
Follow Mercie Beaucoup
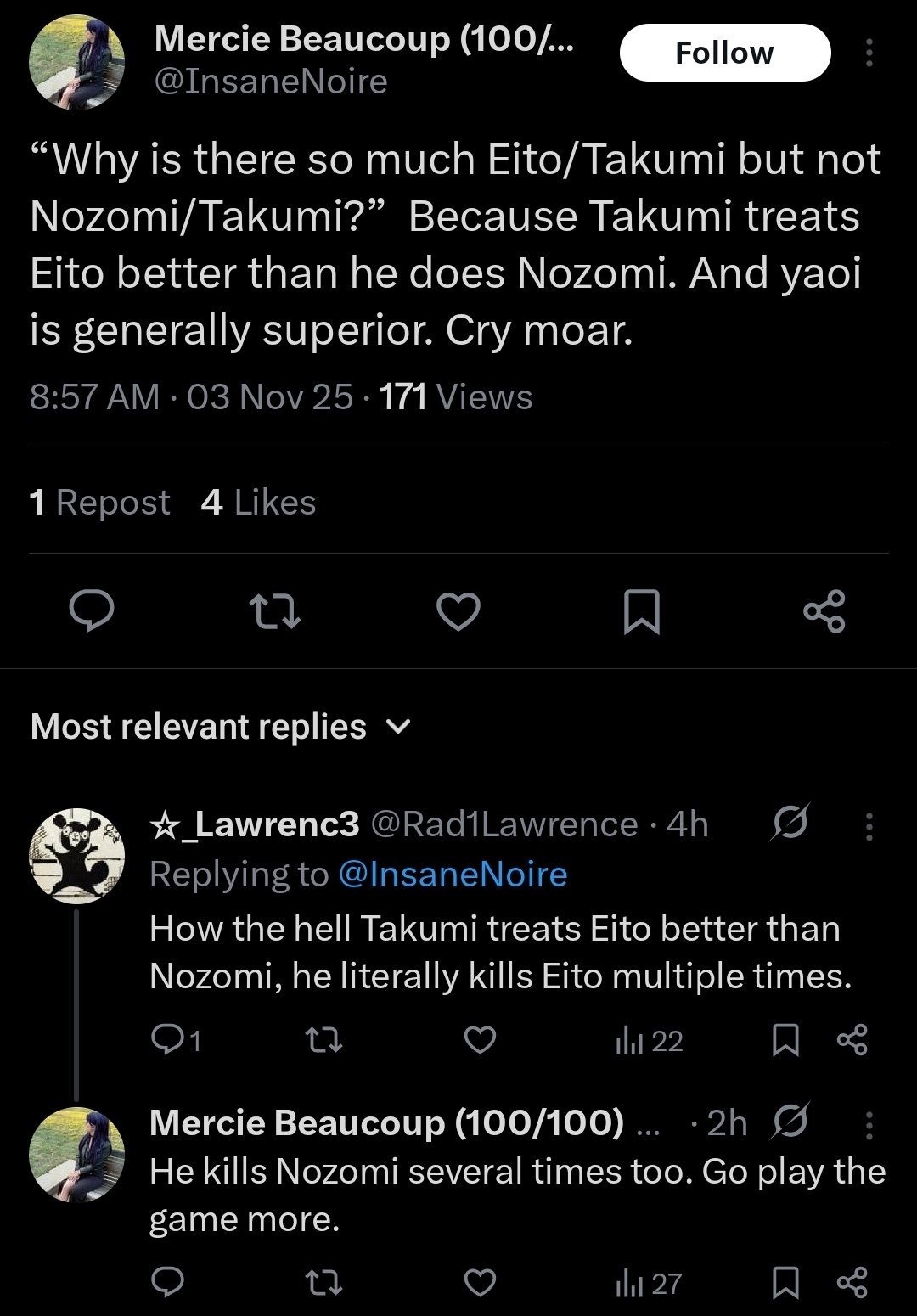click(x=724, y=53)
